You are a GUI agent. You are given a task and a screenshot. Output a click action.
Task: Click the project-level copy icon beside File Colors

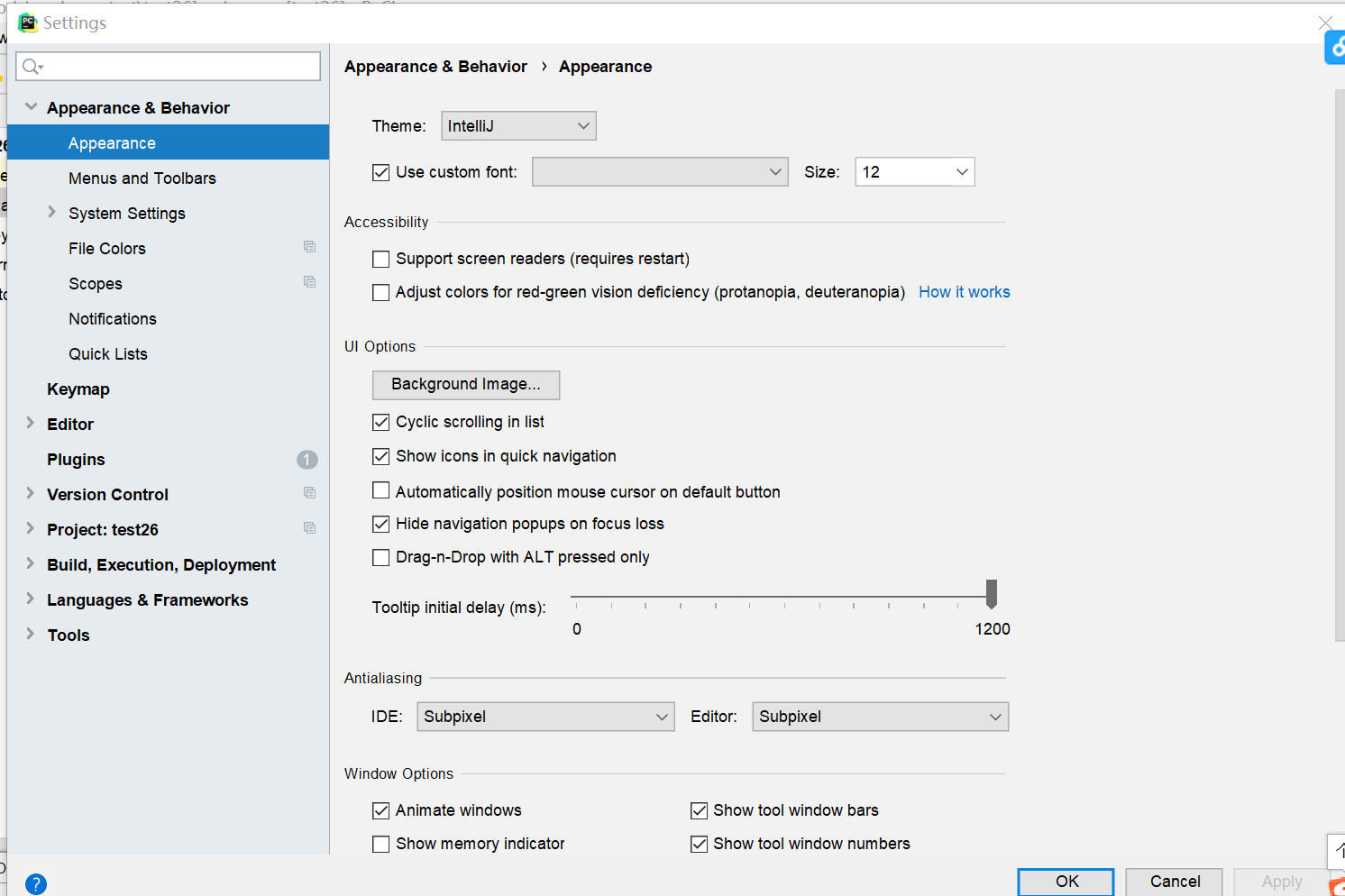point(309,247)
